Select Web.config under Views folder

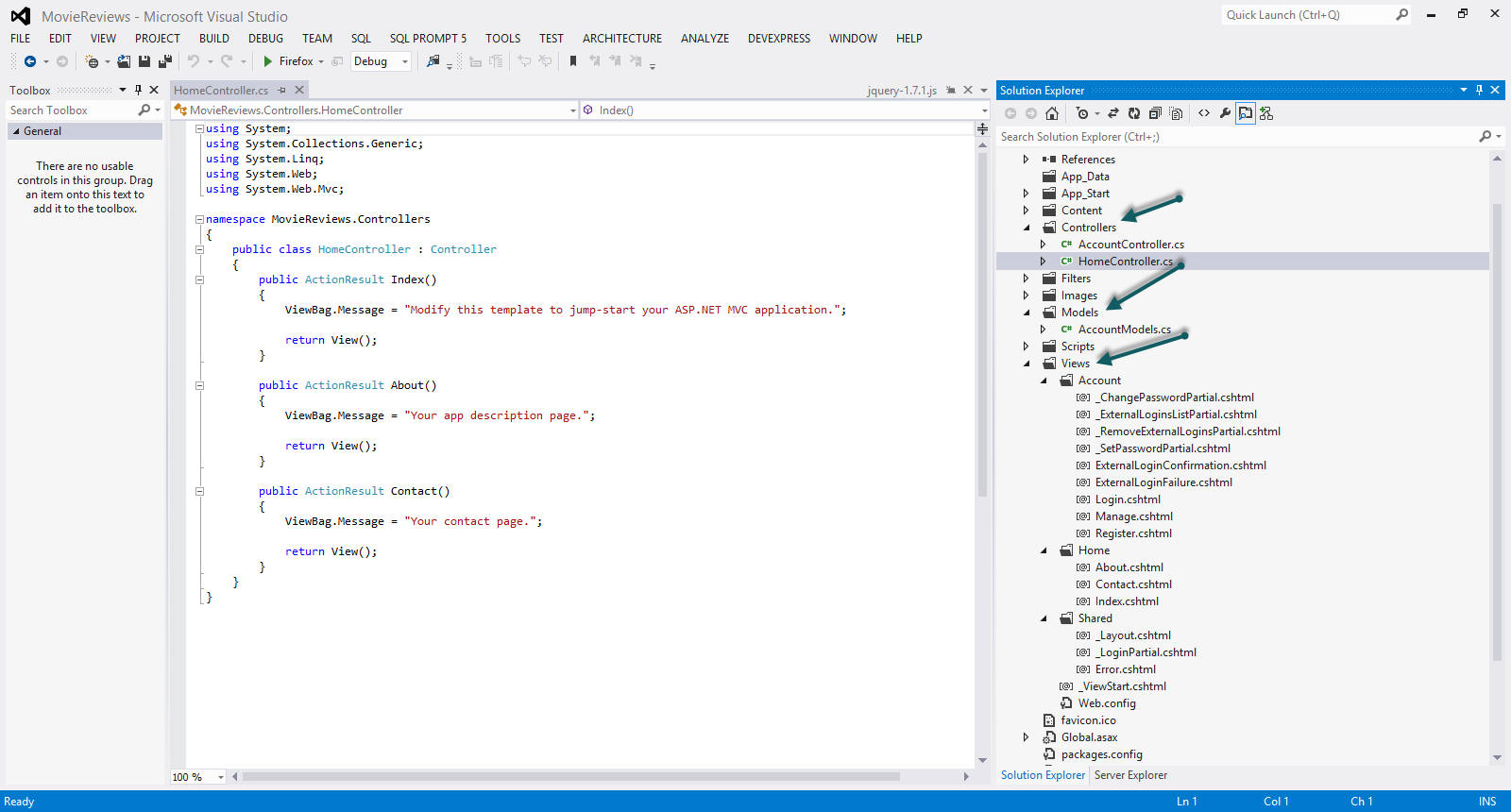(x=1107, y=703)
